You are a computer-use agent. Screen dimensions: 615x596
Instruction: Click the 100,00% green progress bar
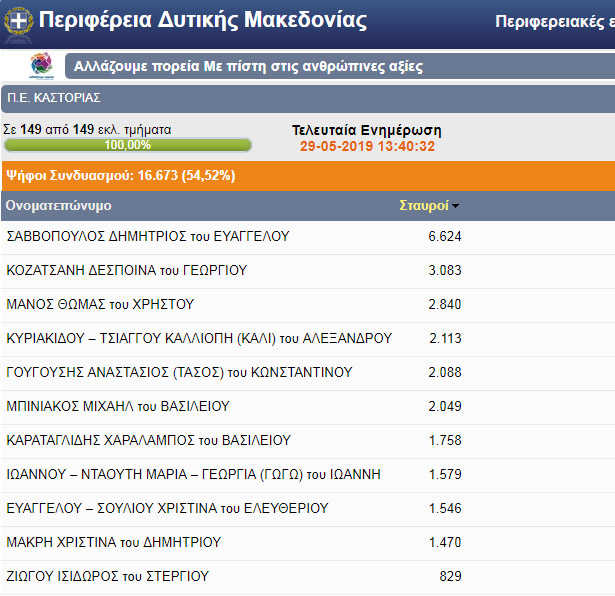point(127,145)
